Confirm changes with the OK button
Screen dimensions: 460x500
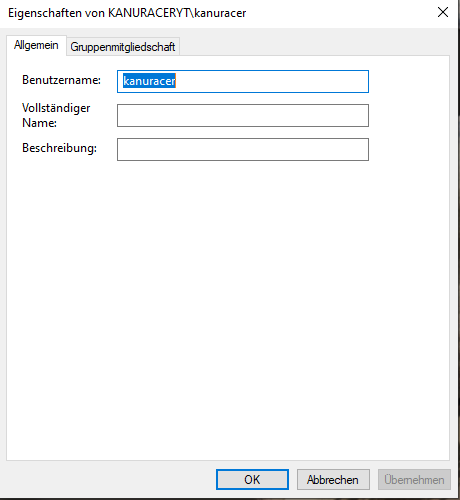point(252,480)
